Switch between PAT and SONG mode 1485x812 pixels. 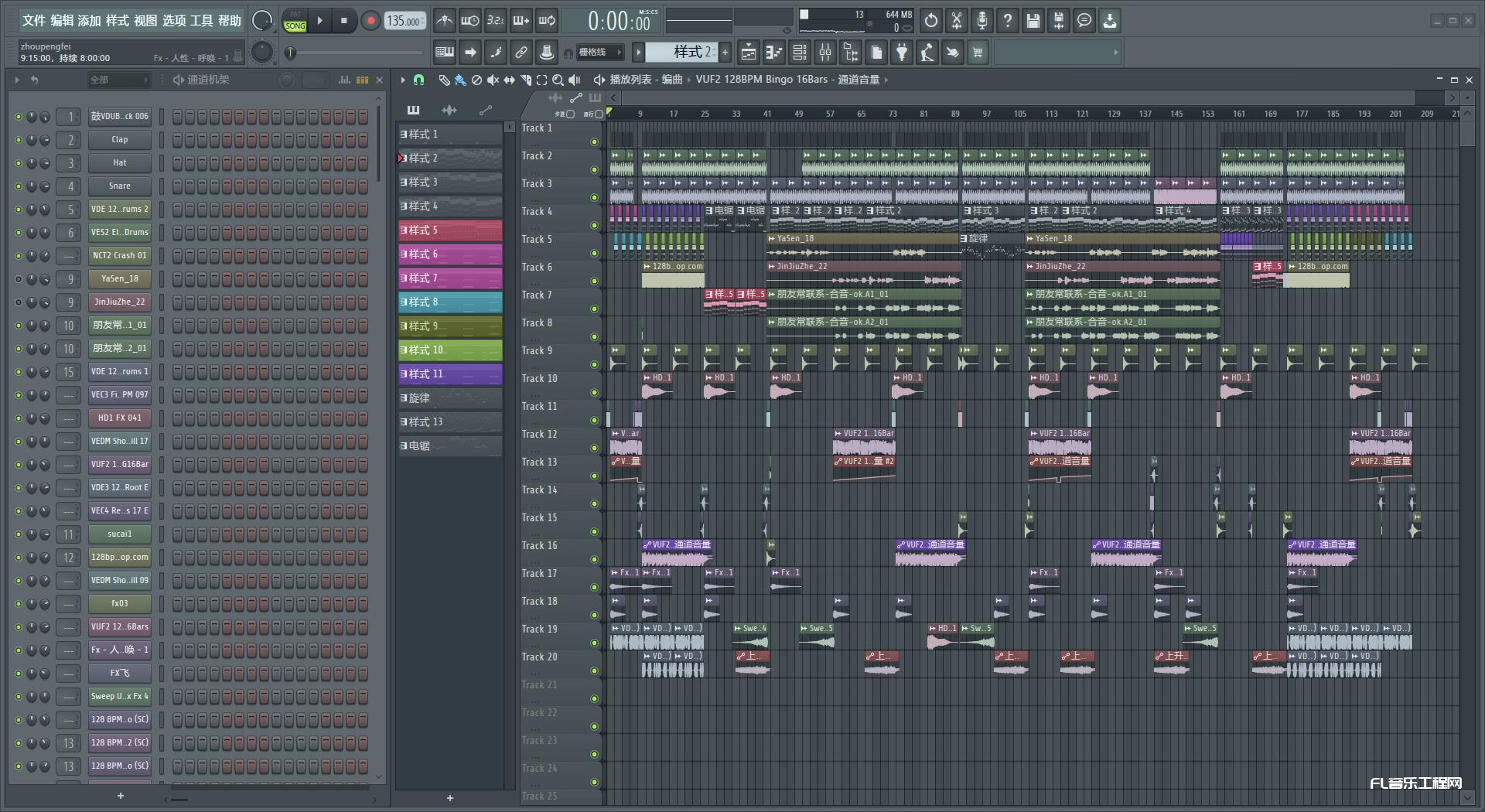coord(295,21)
